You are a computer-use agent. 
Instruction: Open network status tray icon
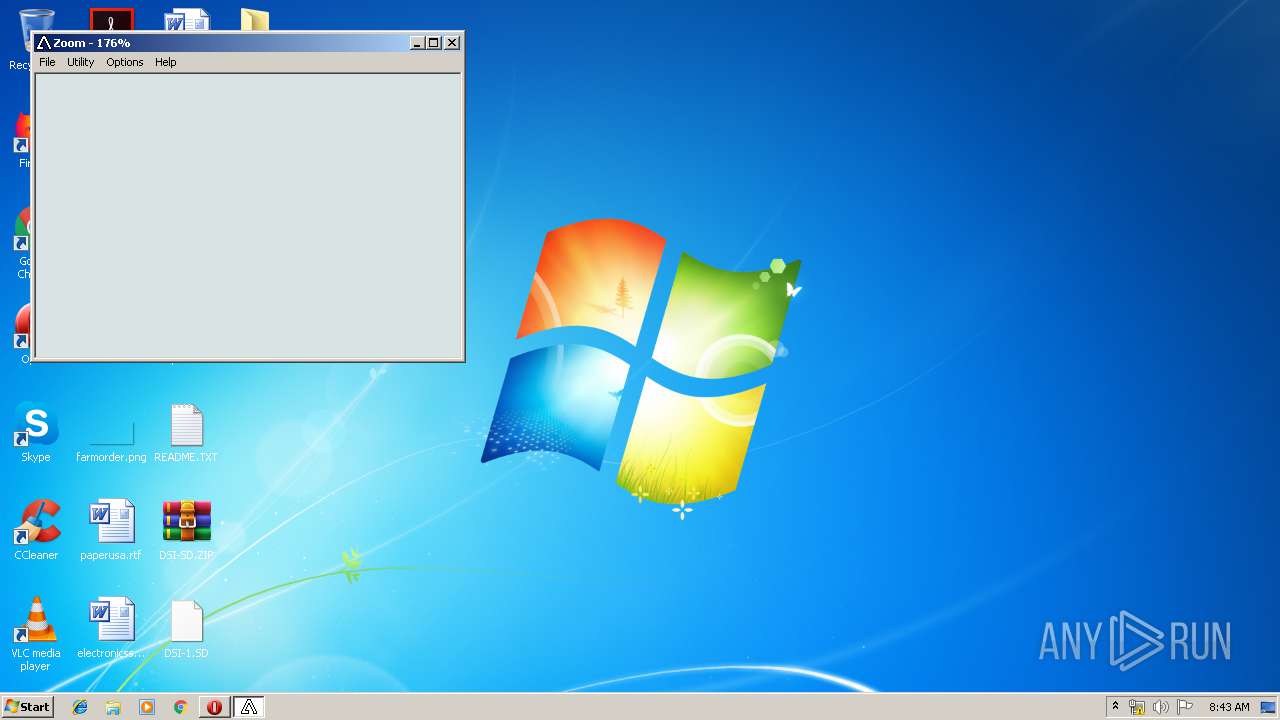point(1137,707)
